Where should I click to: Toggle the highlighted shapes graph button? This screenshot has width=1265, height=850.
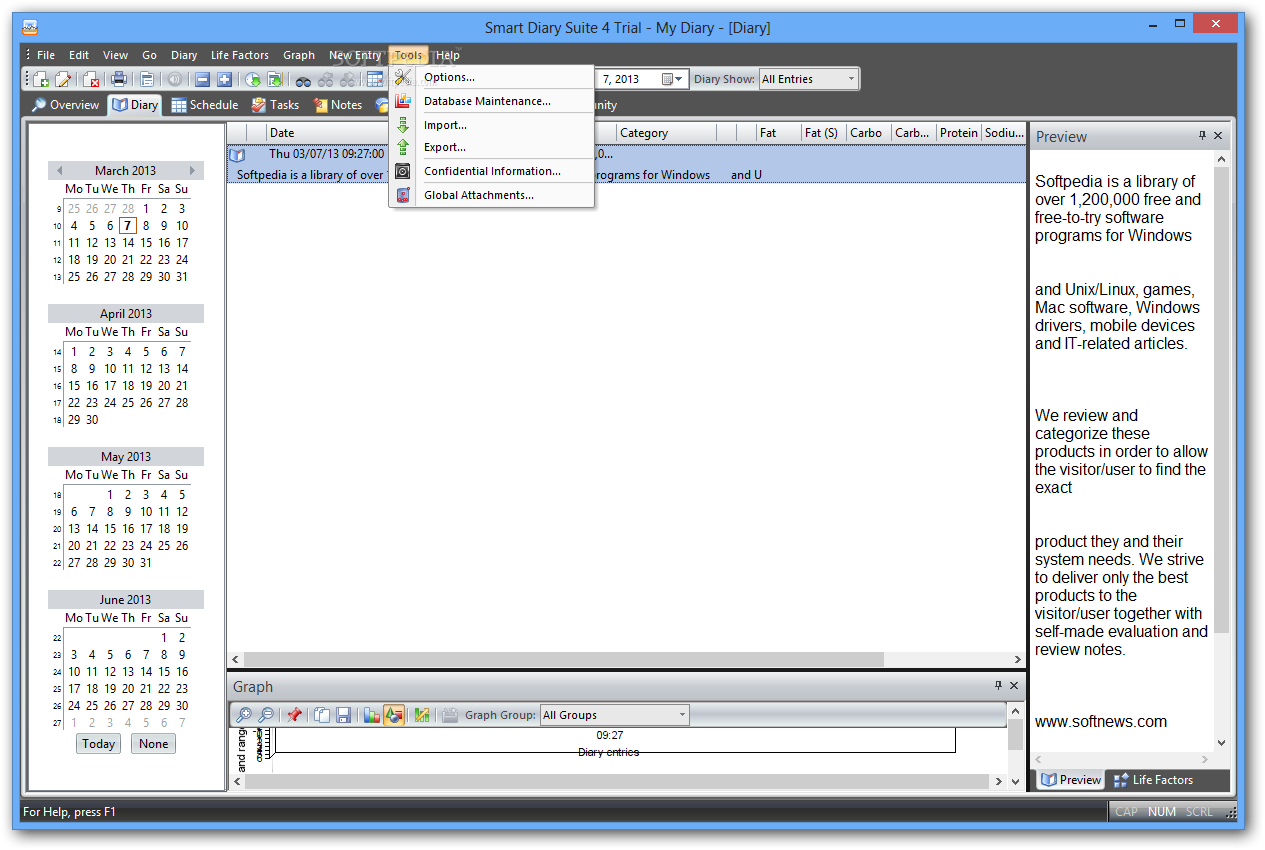tap(394, 715)
